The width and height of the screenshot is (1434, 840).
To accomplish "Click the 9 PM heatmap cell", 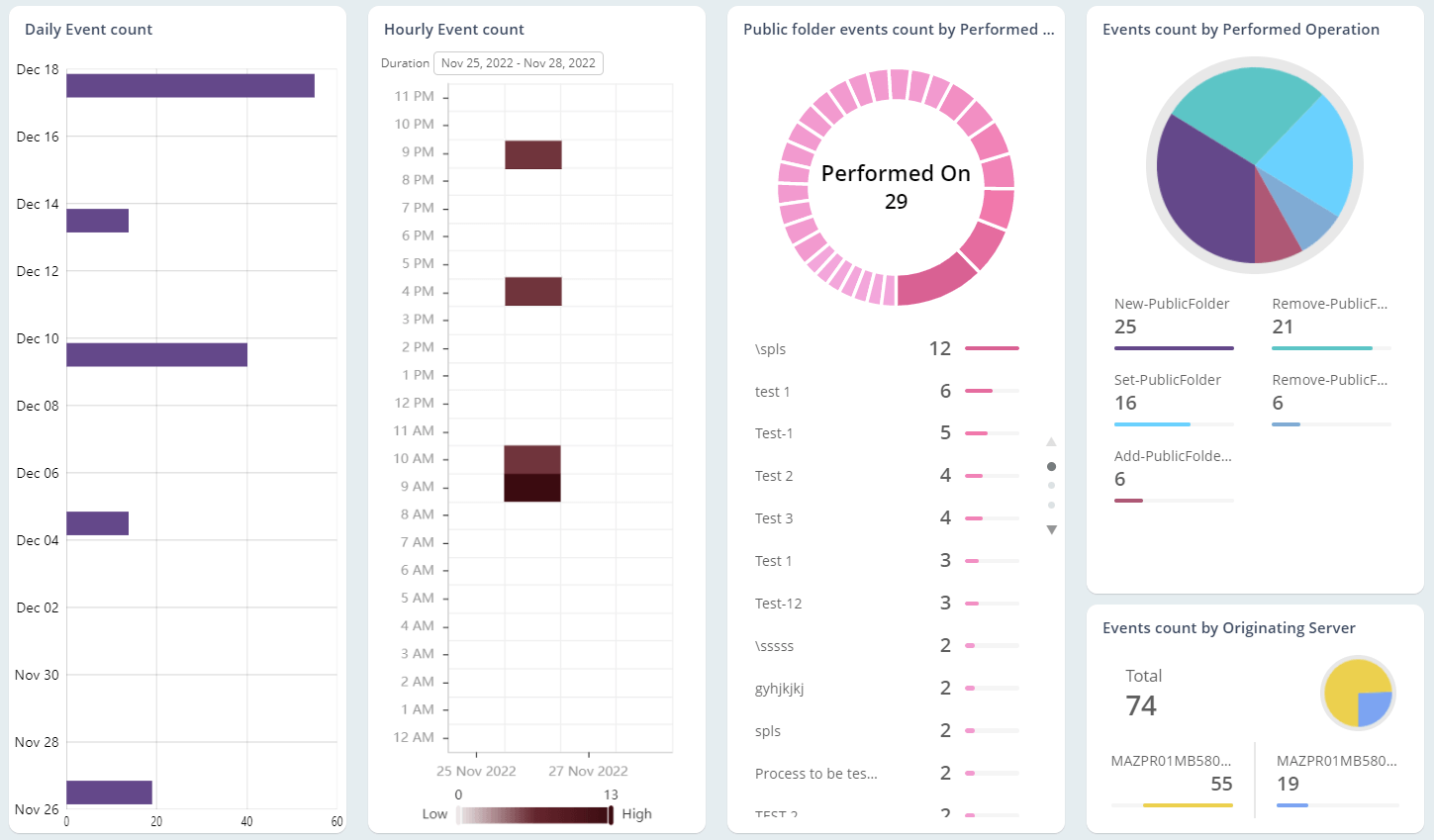I will pos(532,154).
